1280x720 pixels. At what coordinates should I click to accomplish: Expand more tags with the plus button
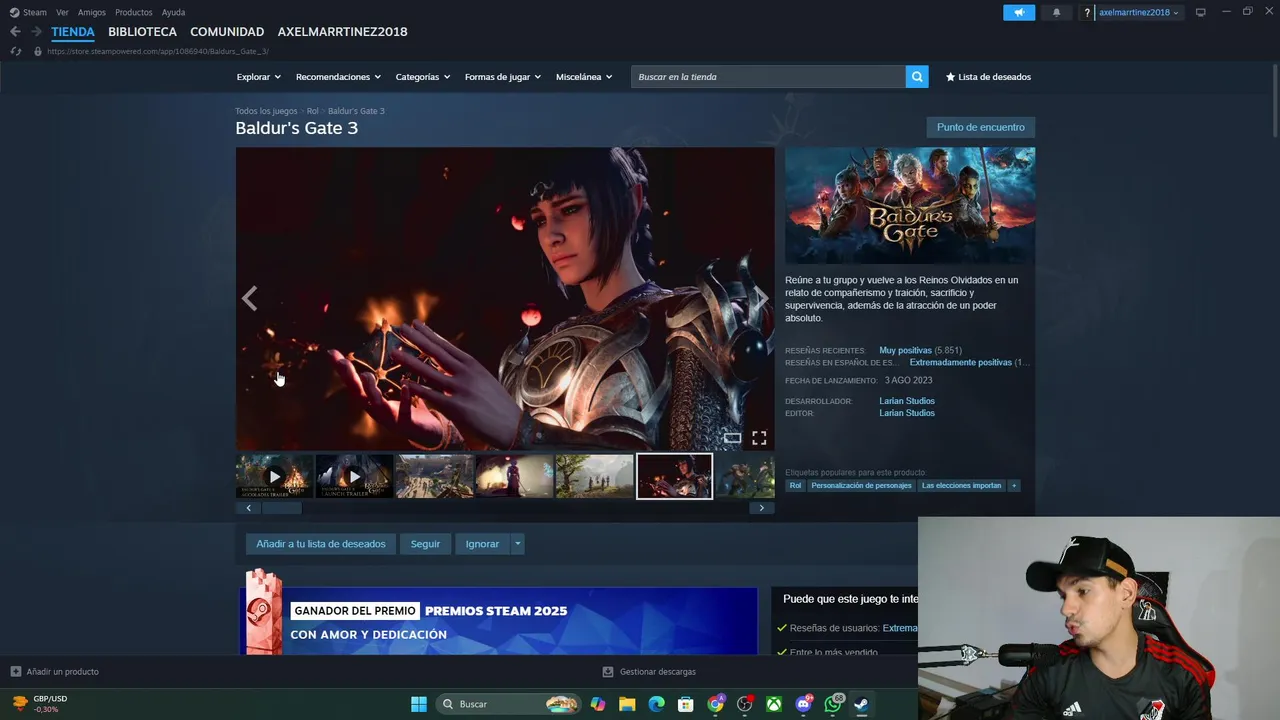(1014, 485)
